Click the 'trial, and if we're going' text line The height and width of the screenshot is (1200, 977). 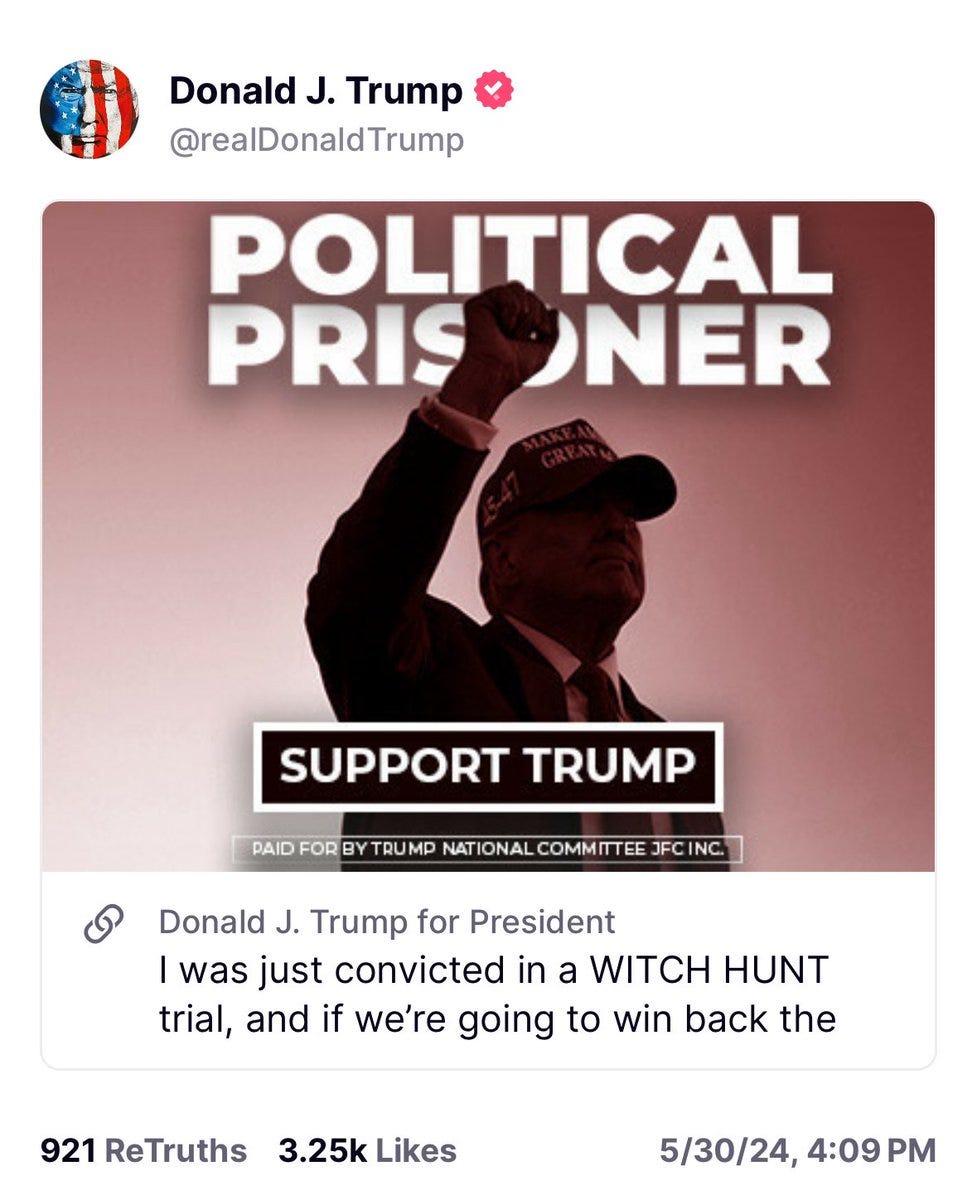click(497, 1018)
